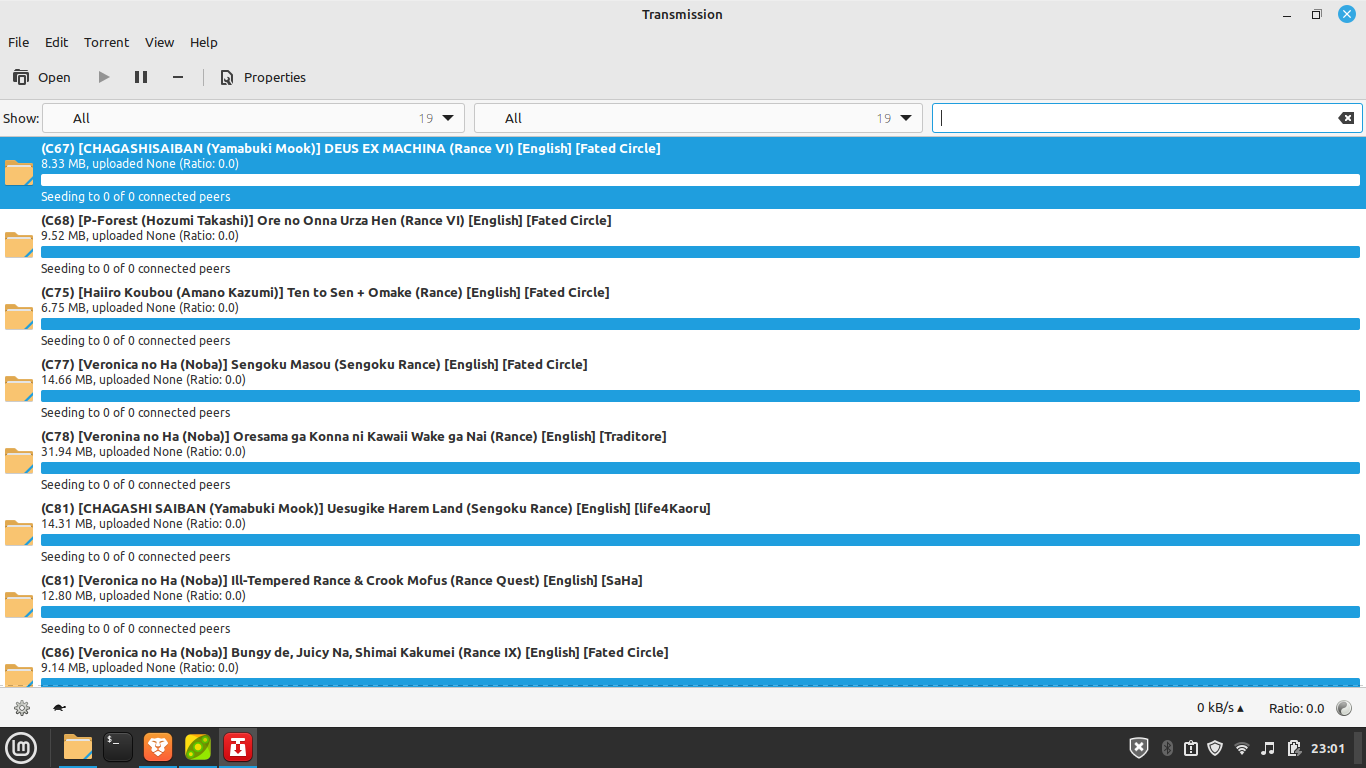Click folder icon of Oresama ga Konna torrent
Screen dimensions: 1366x768
(x=19, y=461)
